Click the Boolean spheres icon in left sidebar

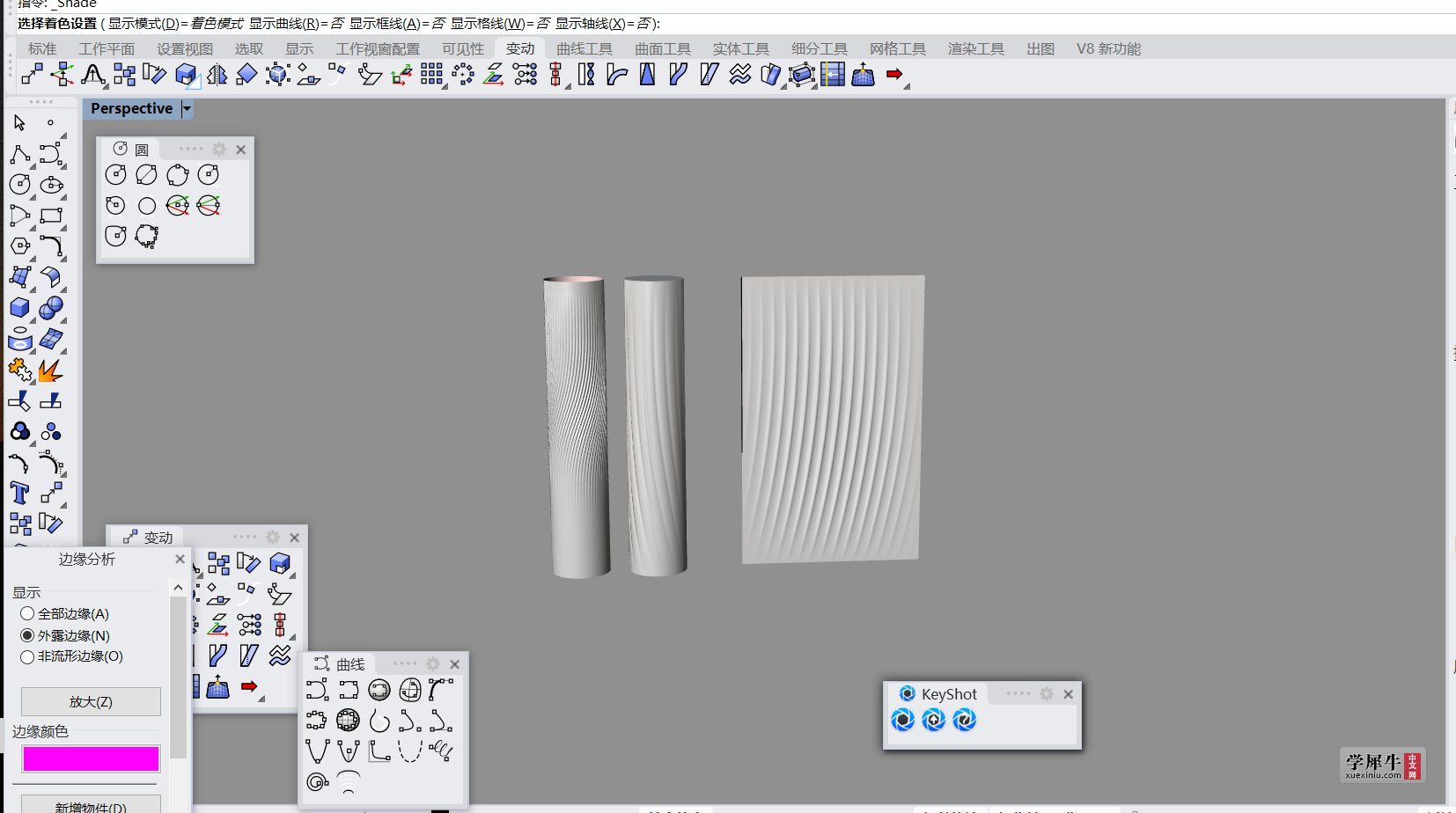click(x=51, y=308)
